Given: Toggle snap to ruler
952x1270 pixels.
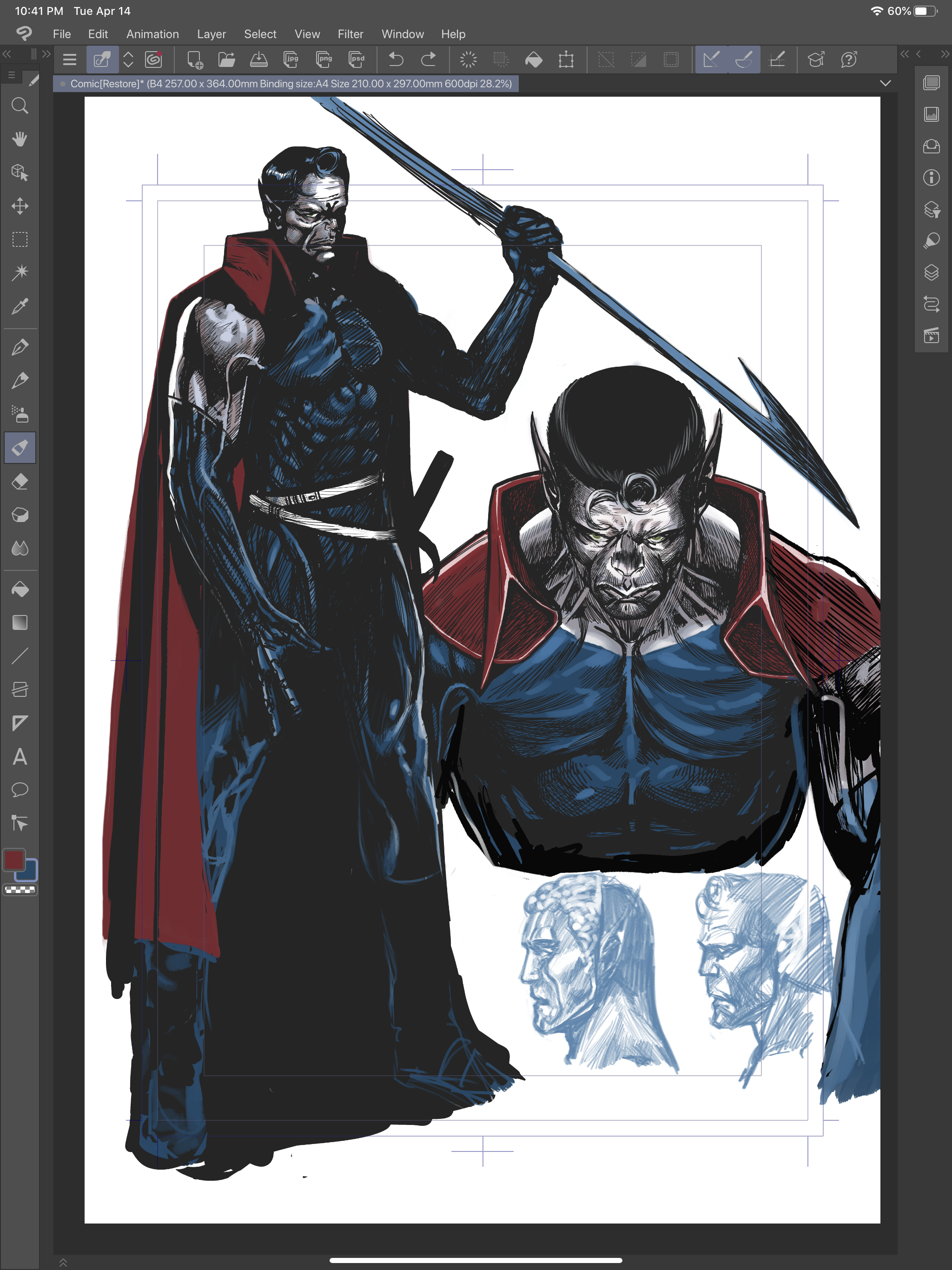Looking at the screenshot, I should point(711,59).
